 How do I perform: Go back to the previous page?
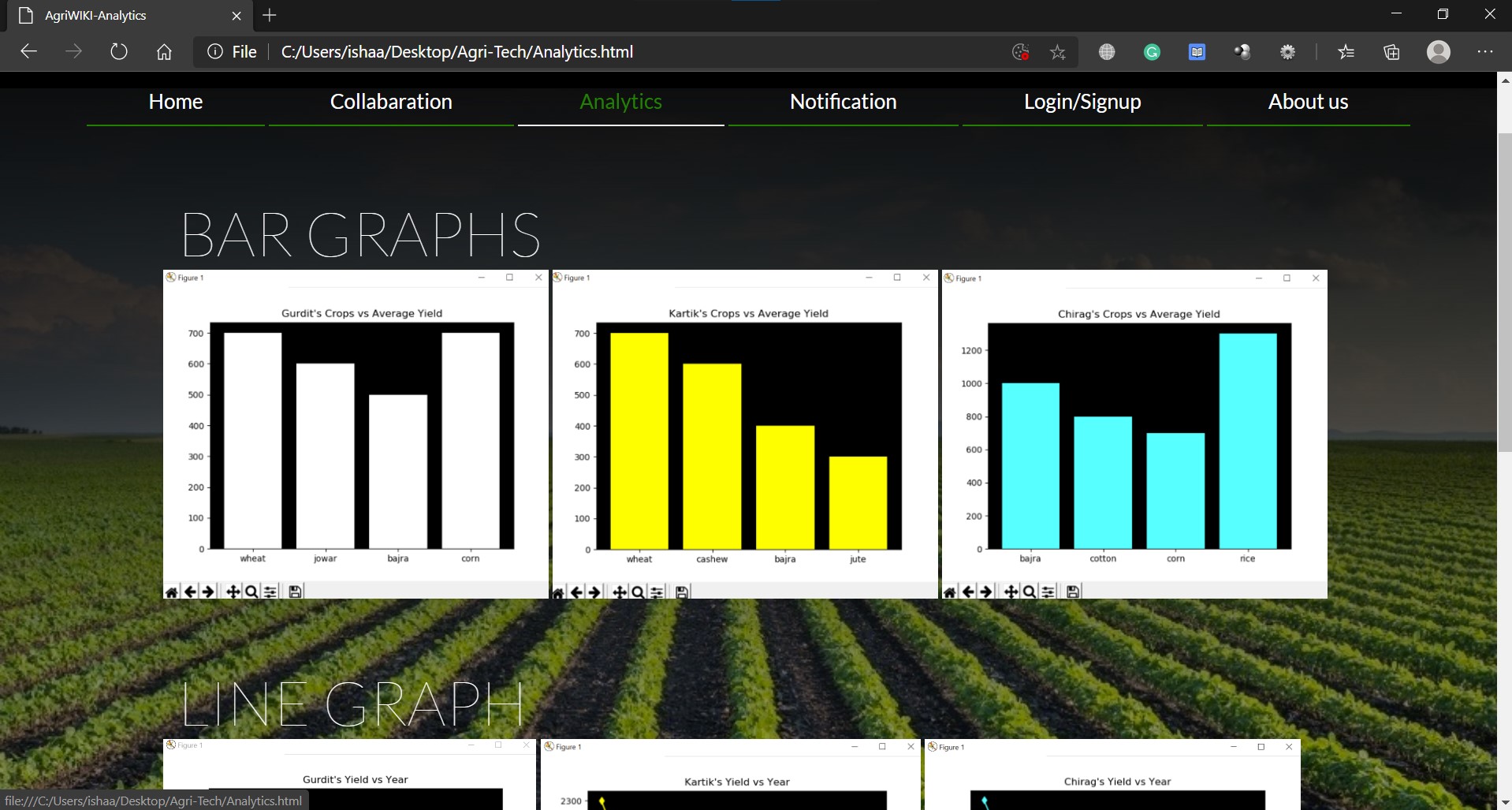coord(29,52)
